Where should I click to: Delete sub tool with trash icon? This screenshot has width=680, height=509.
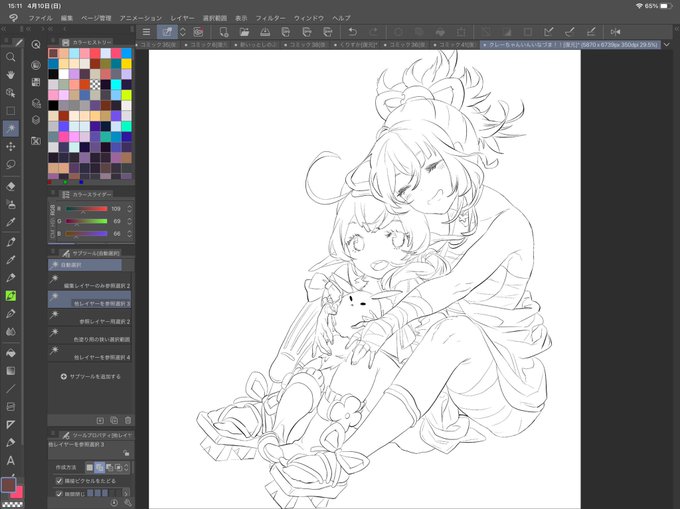[128, 421]
